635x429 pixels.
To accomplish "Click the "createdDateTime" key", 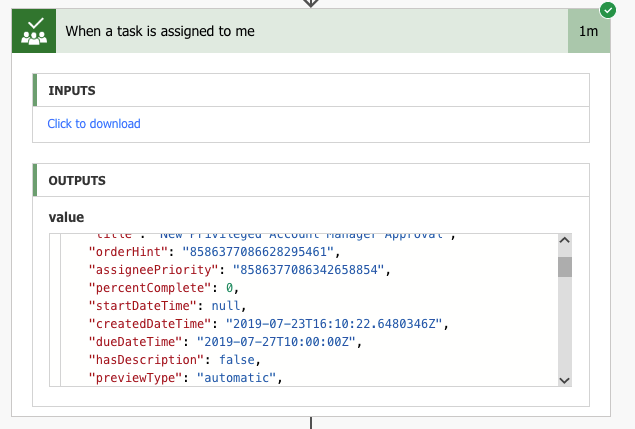I will 150,324.
